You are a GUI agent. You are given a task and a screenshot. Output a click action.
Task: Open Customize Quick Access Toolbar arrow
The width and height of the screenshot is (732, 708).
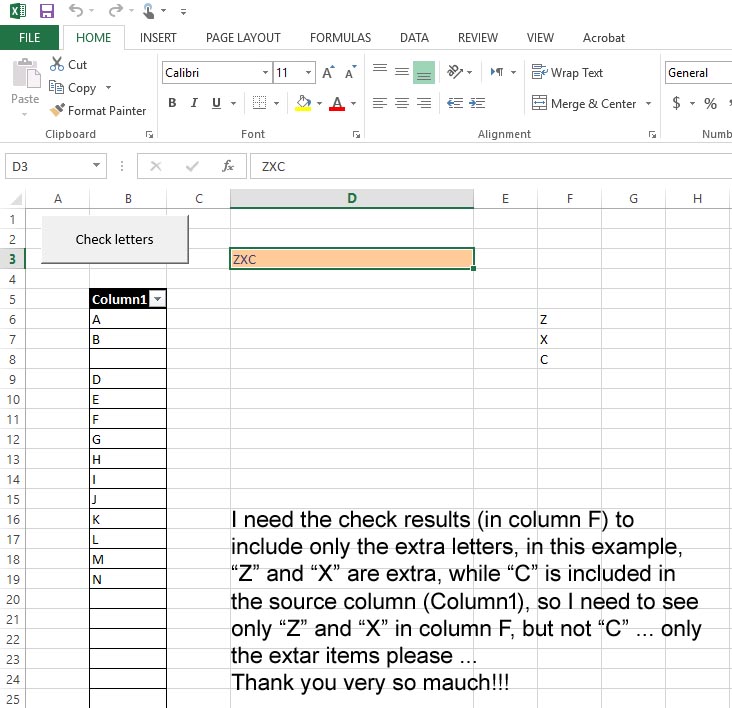(183, 12)
